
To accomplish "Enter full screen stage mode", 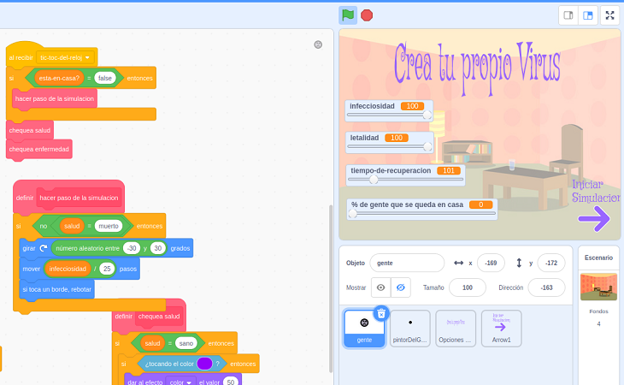I will coord(610,16).
